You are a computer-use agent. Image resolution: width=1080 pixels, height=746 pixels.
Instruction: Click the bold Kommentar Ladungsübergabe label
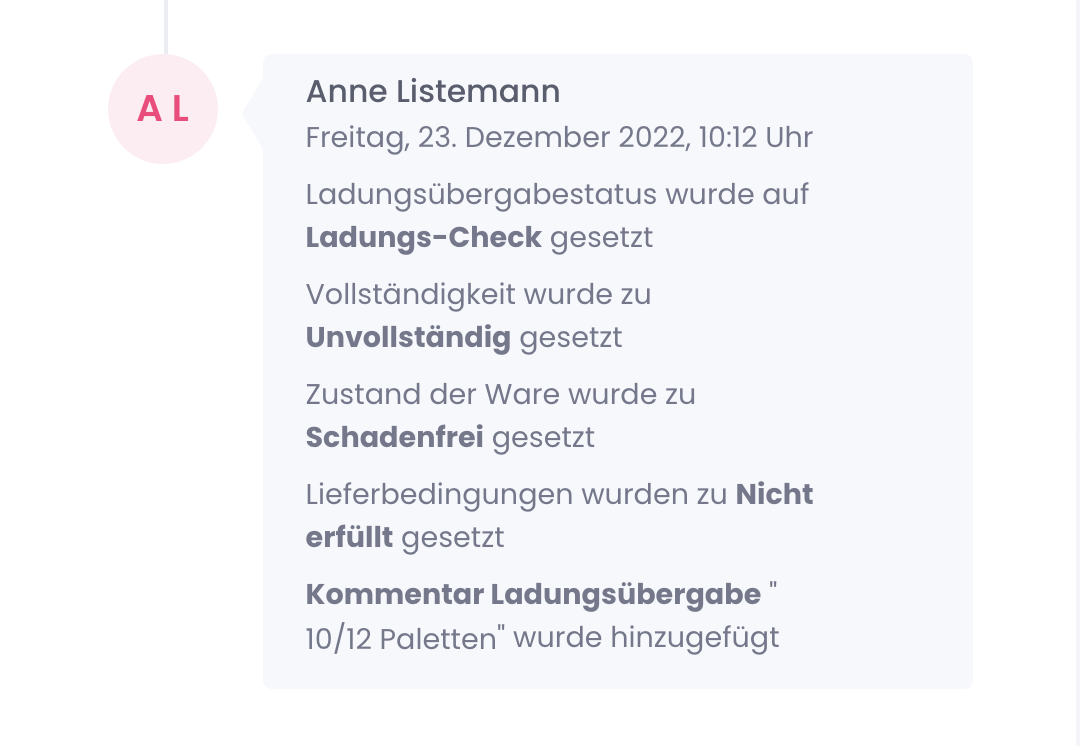pos(533,594)
